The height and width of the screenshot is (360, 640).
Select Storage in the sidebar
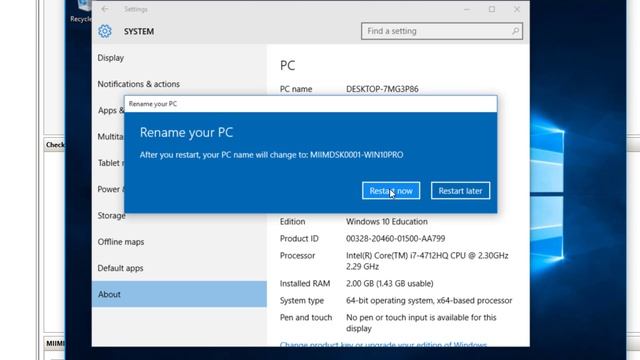111,216
